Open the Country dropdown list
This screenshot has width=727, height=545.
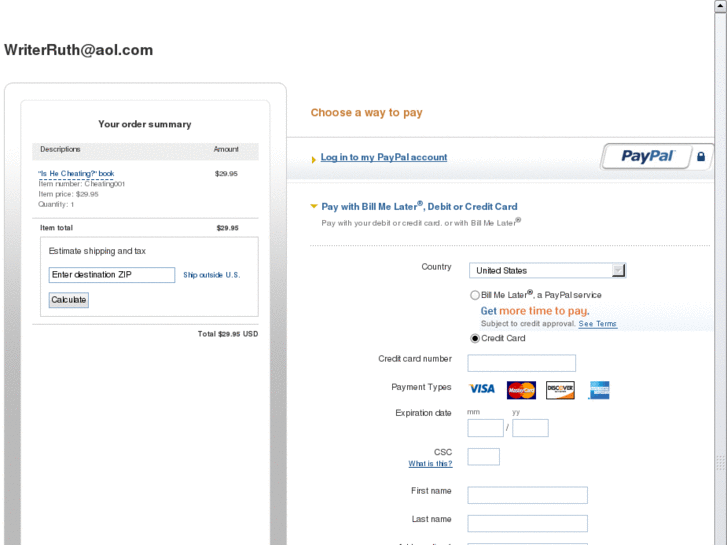[548, 270]
